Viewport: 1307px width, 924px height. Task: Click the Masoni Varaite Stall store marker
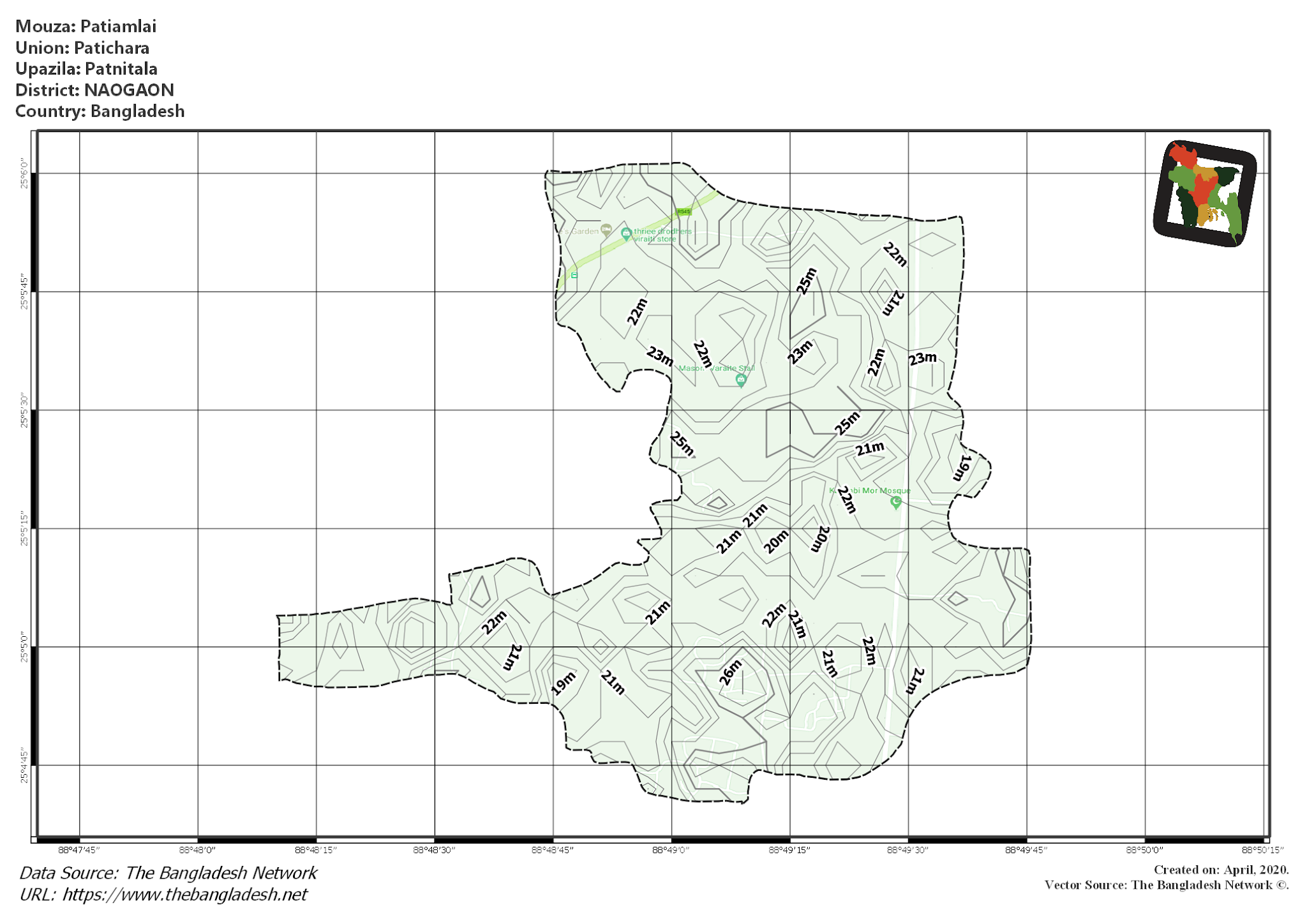tap(741, 380)
